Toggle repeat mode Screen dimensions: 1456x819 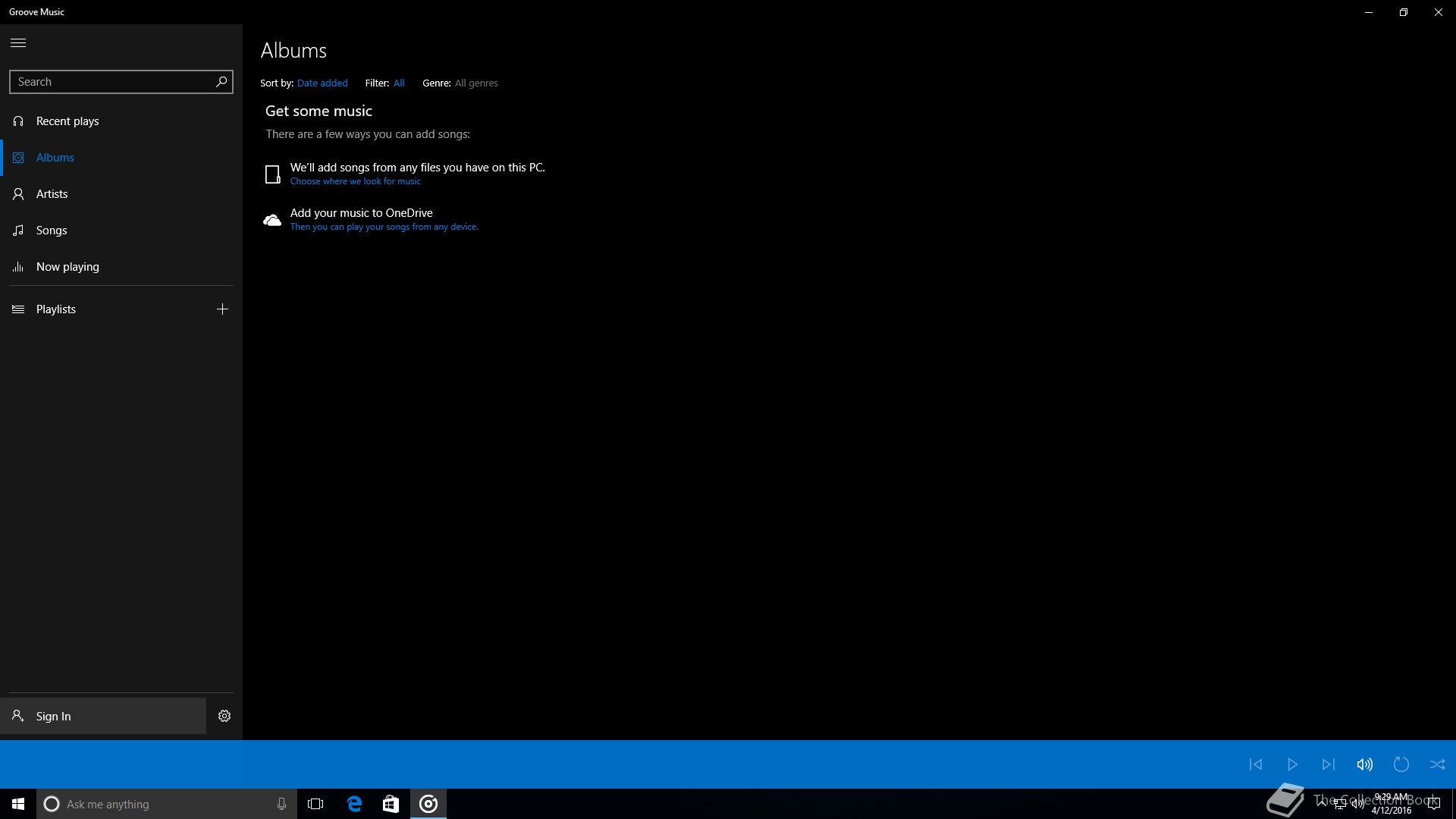(x=1401, y=764)
